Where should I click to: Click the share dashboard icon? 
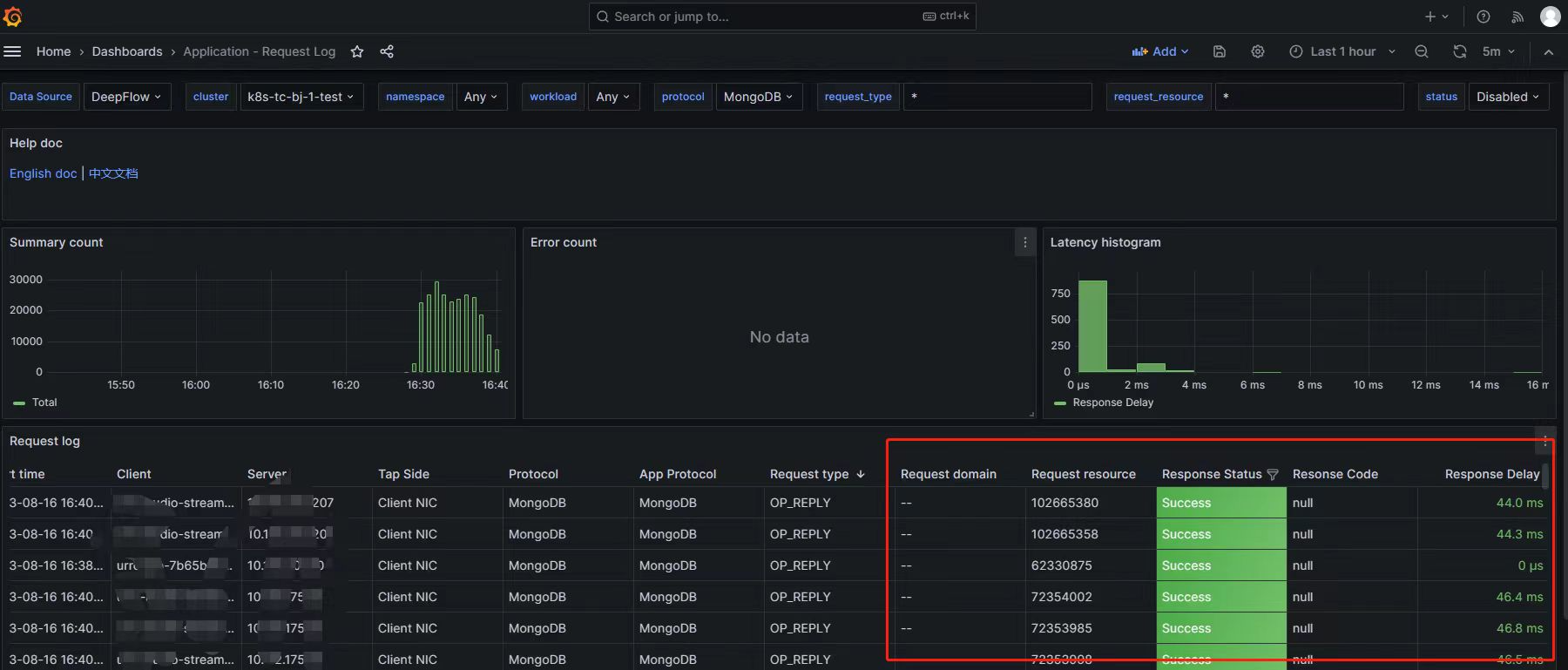[x=387, y=51]
